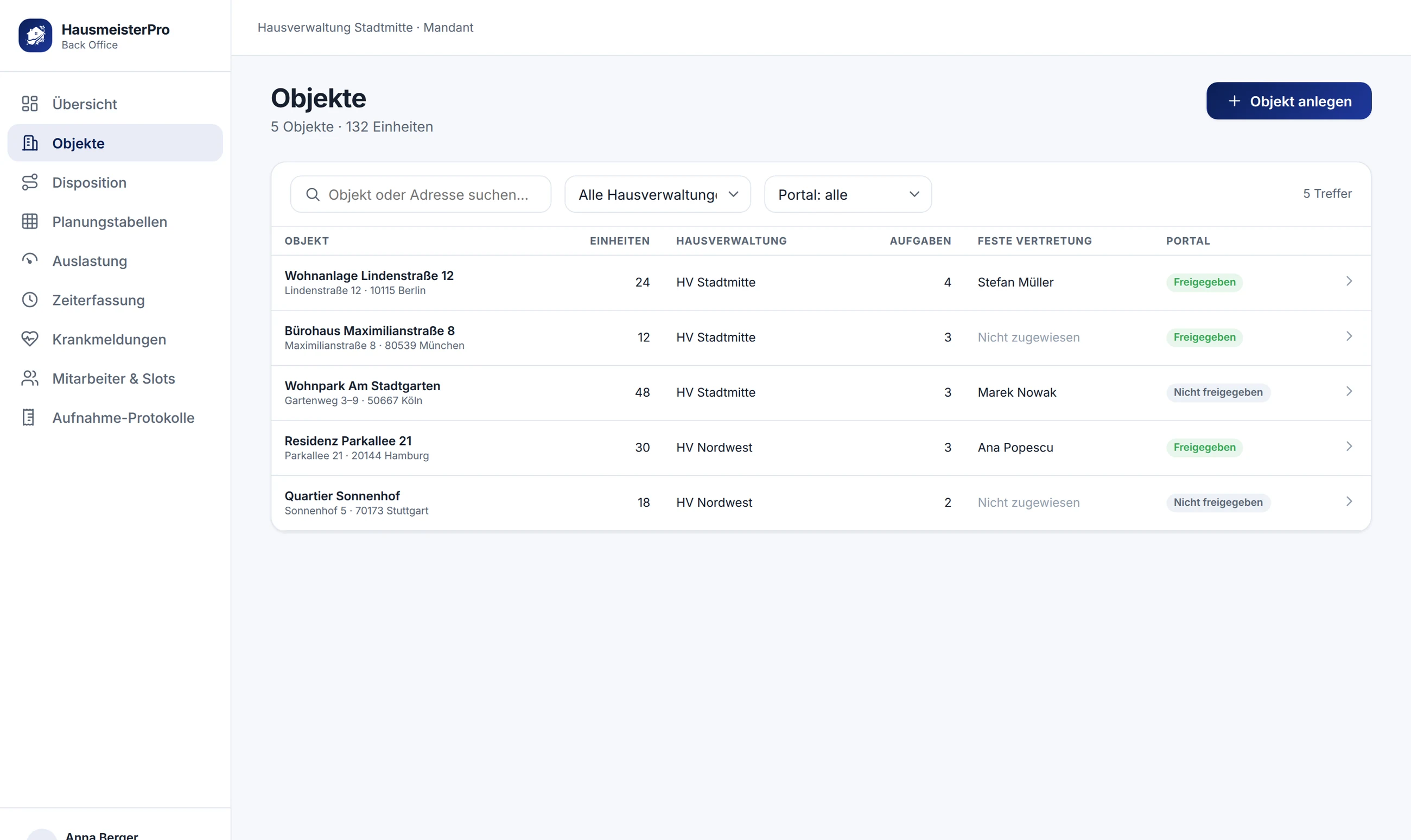Click the HausmeisterPro logo icon
The image size is (1411, 840).
click(x=35, y=36)
